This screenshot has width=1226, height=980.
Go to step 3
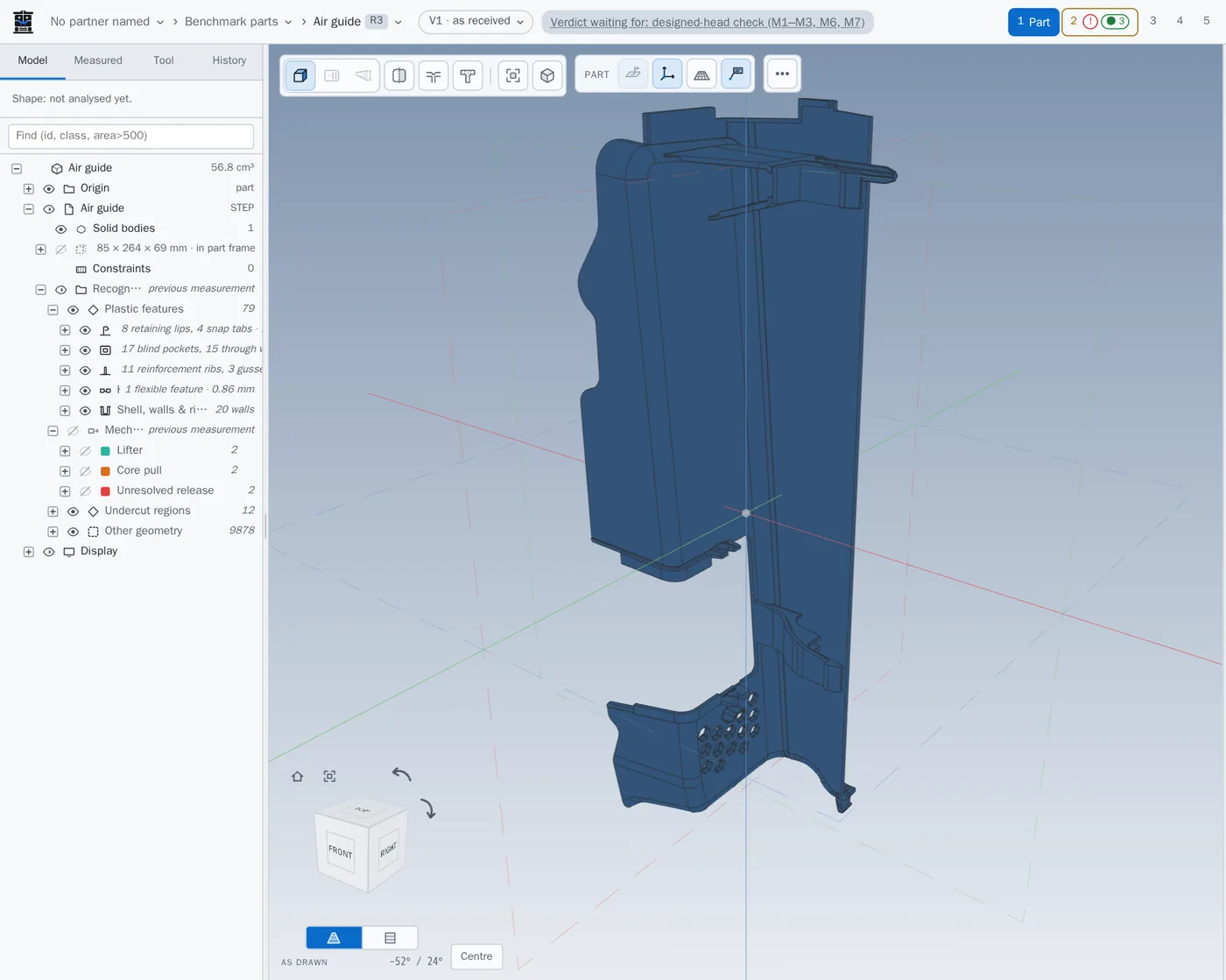click(1153, 21)
